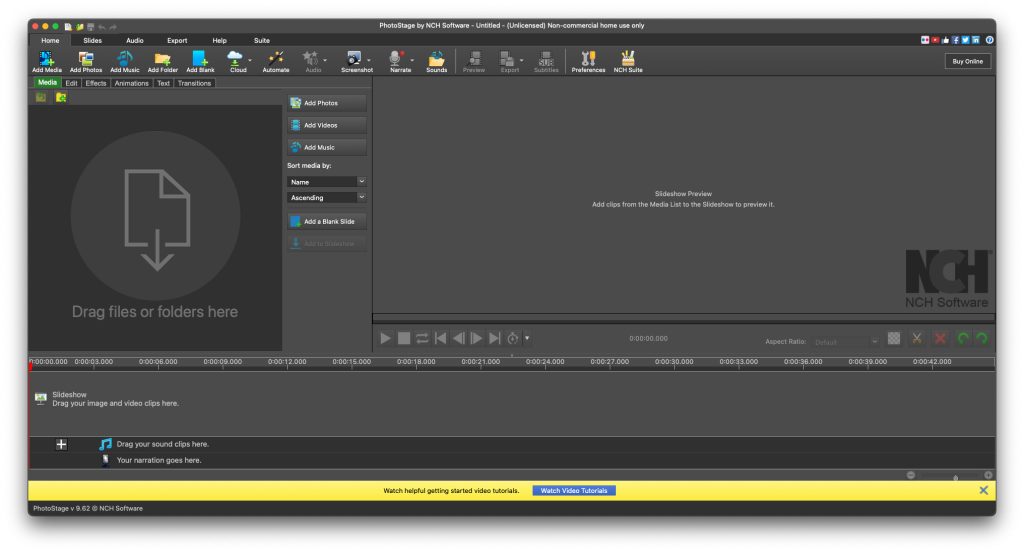Switch to the Transitions tab
The image size is (1024, 553).
(x=194, y=83)
